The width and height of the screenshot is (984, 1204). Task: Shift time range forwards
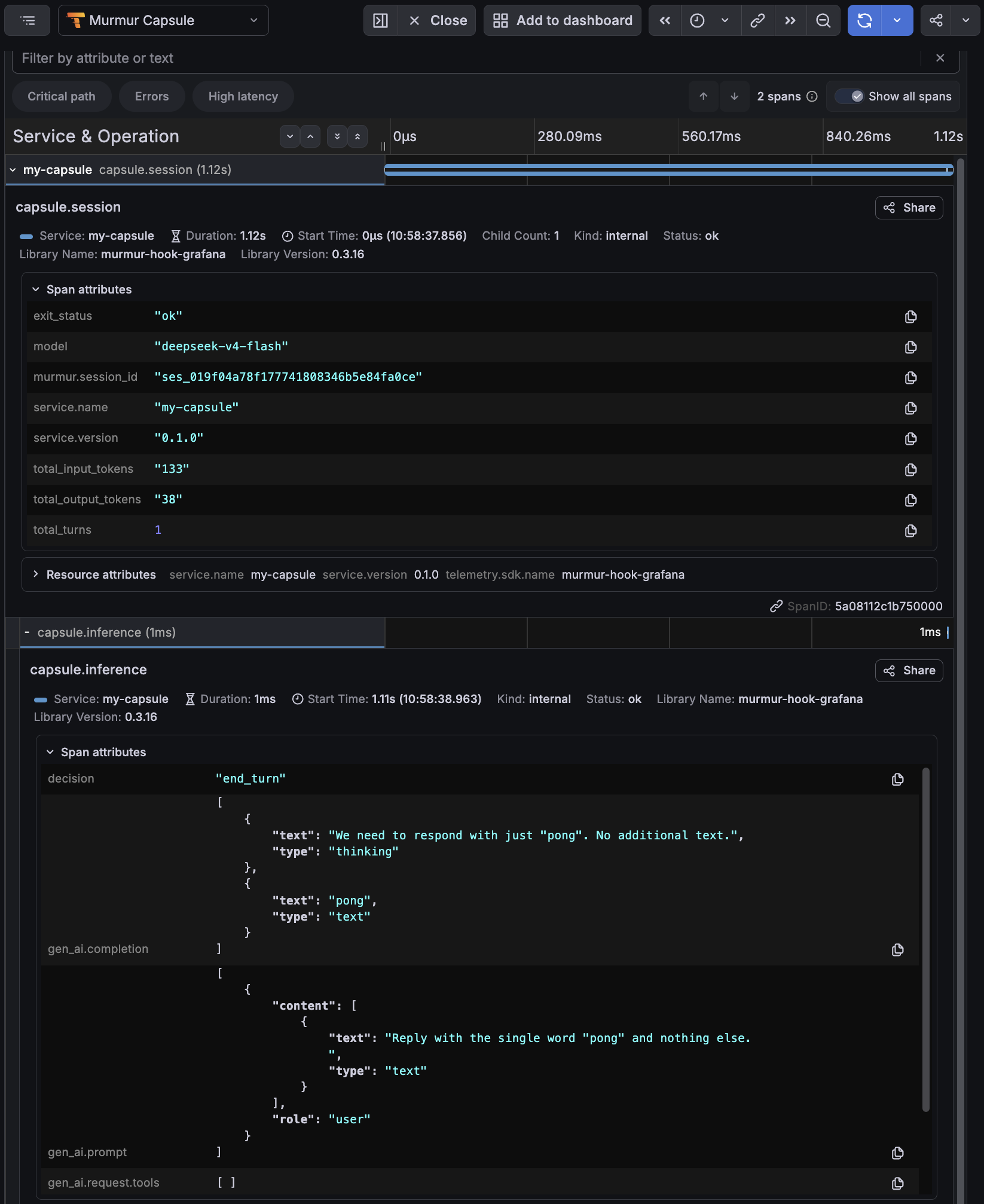(790, 20)
